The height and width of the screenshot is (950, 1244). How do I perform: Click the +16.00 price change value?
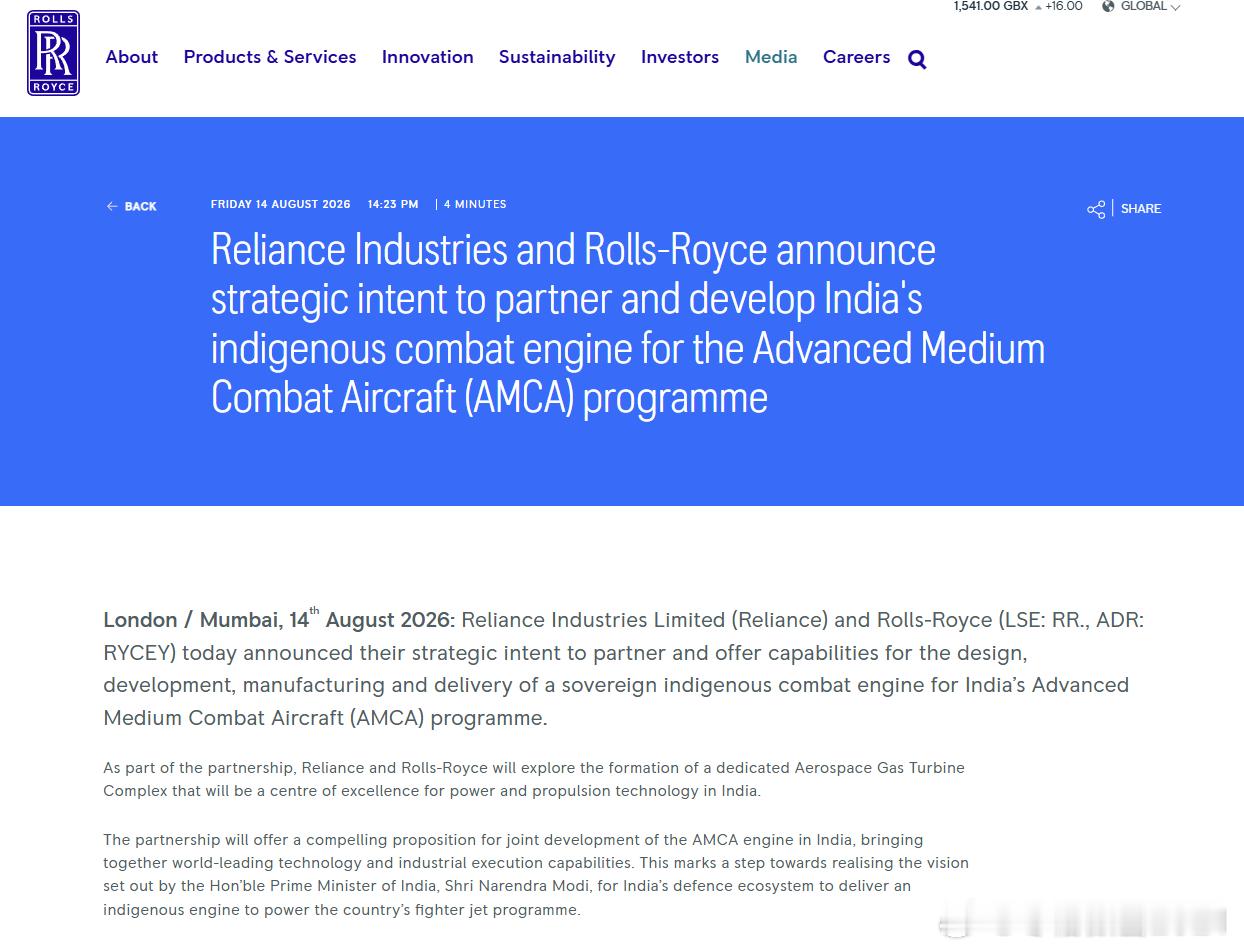click(x=1064, y=6)
